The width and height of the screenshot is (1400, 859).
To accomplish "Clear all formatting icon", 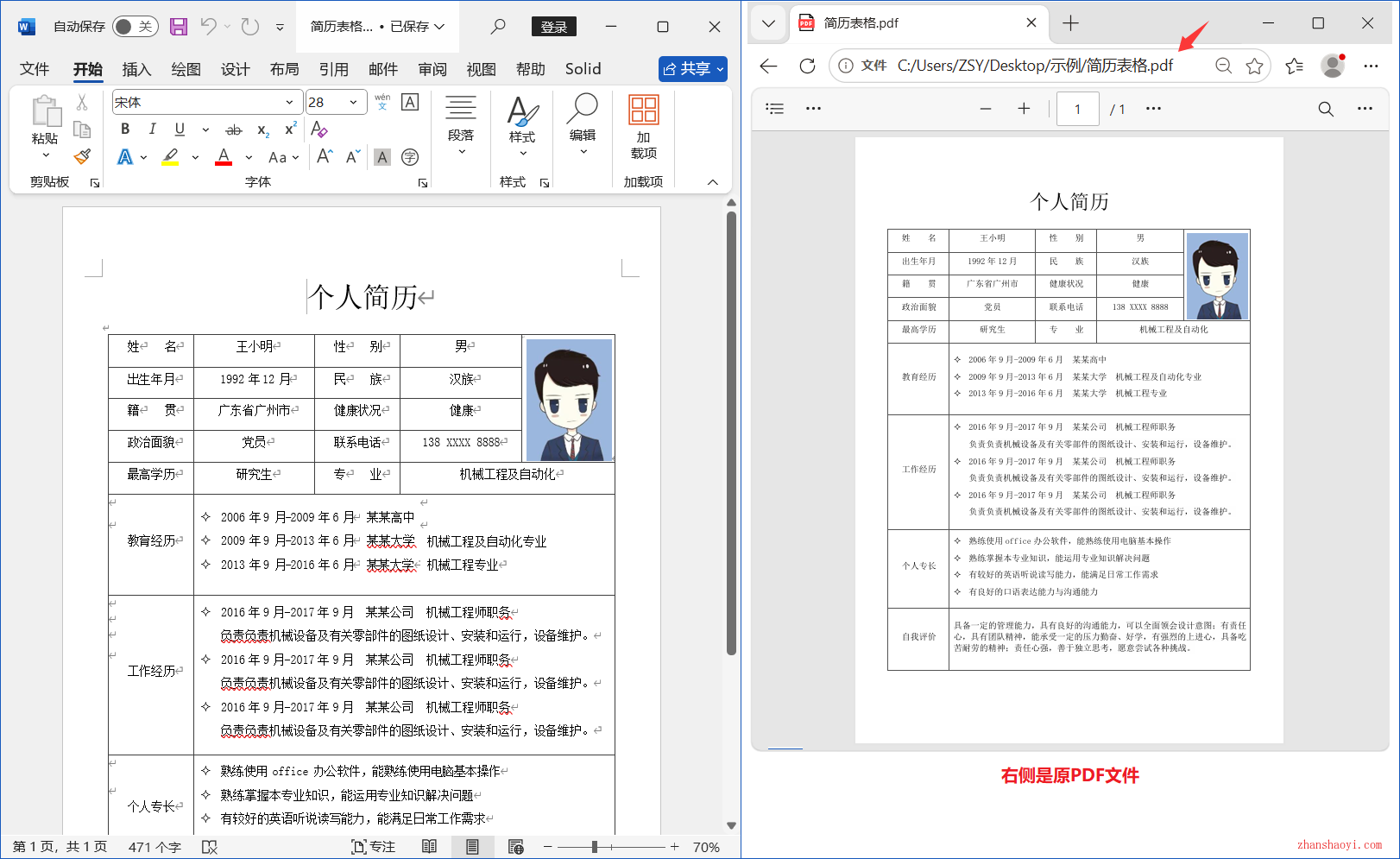I will point(319,129).
